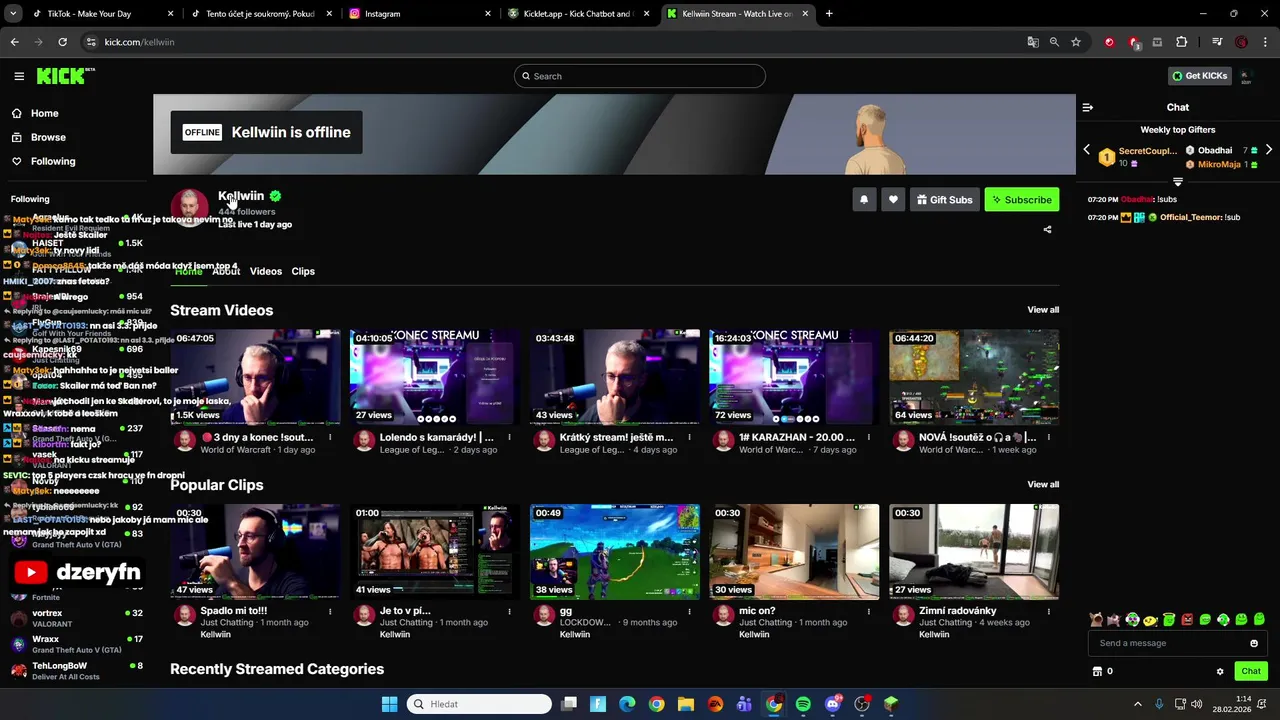Click the yellow emote in quick row
The image size is (1280, 720).
tap(1150, 620)
